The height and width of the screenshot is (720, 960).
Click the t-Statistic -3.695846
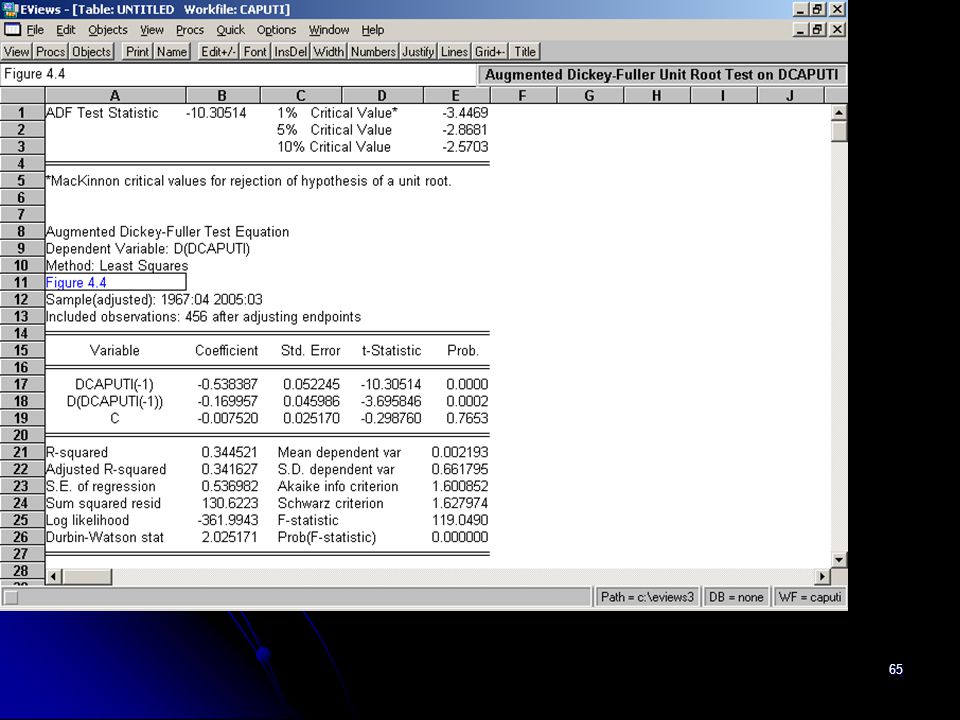click(391, 402)
